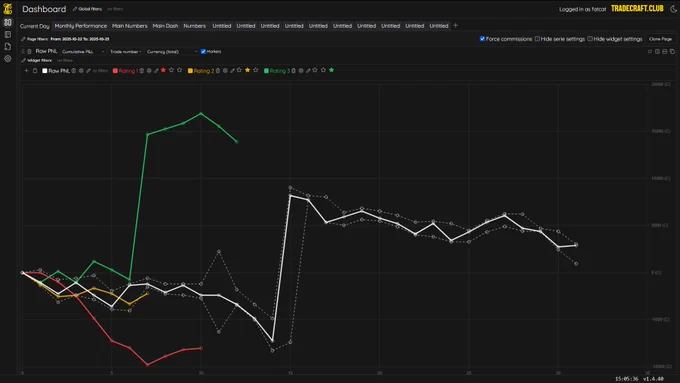
Task: Click the white Raw PNL color swatch
Action: [x=45, y=71]
